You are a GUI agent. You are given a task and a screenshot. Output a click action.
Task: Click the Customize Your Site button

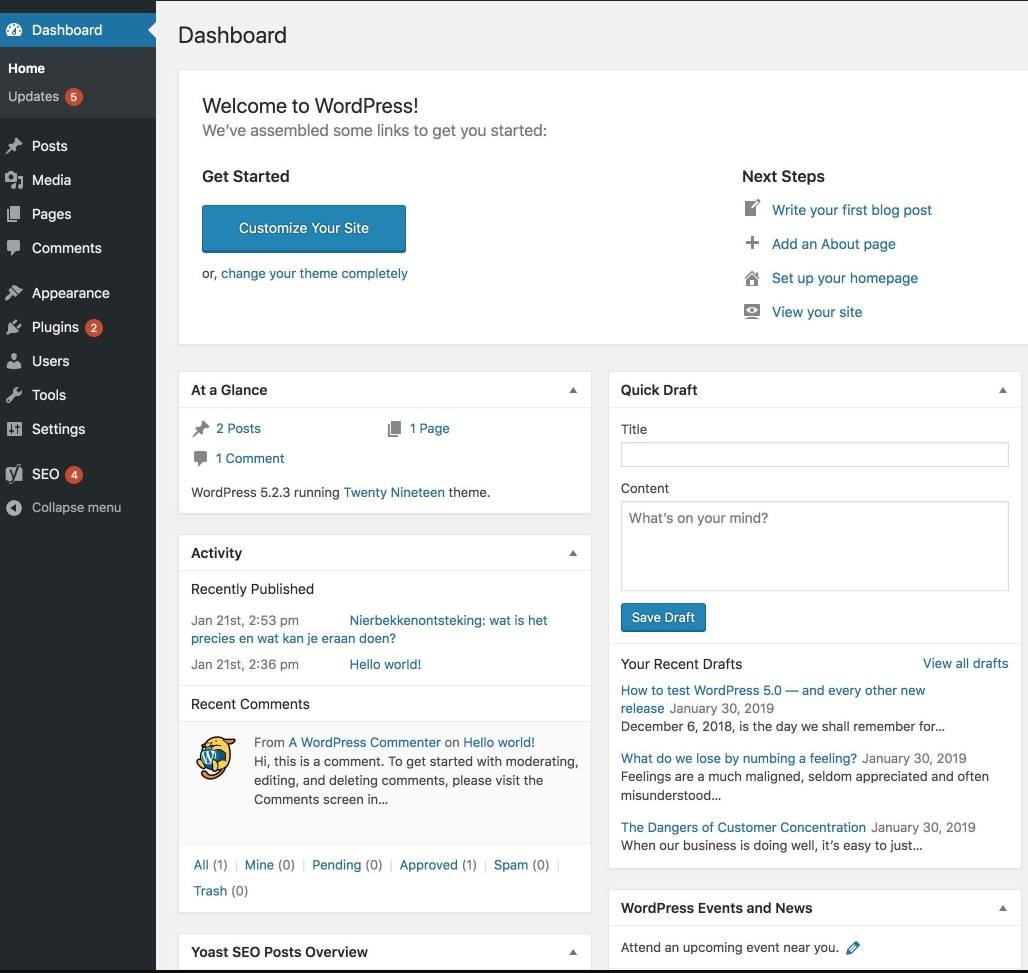(304, 227)
